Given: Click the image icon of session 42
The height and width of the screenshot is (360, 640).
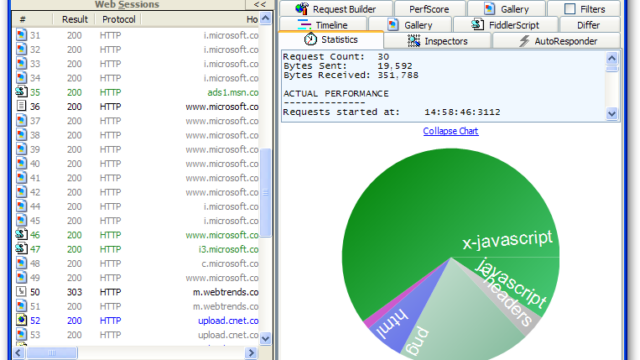Looking at the screenshot, I should tap(21, 192).
